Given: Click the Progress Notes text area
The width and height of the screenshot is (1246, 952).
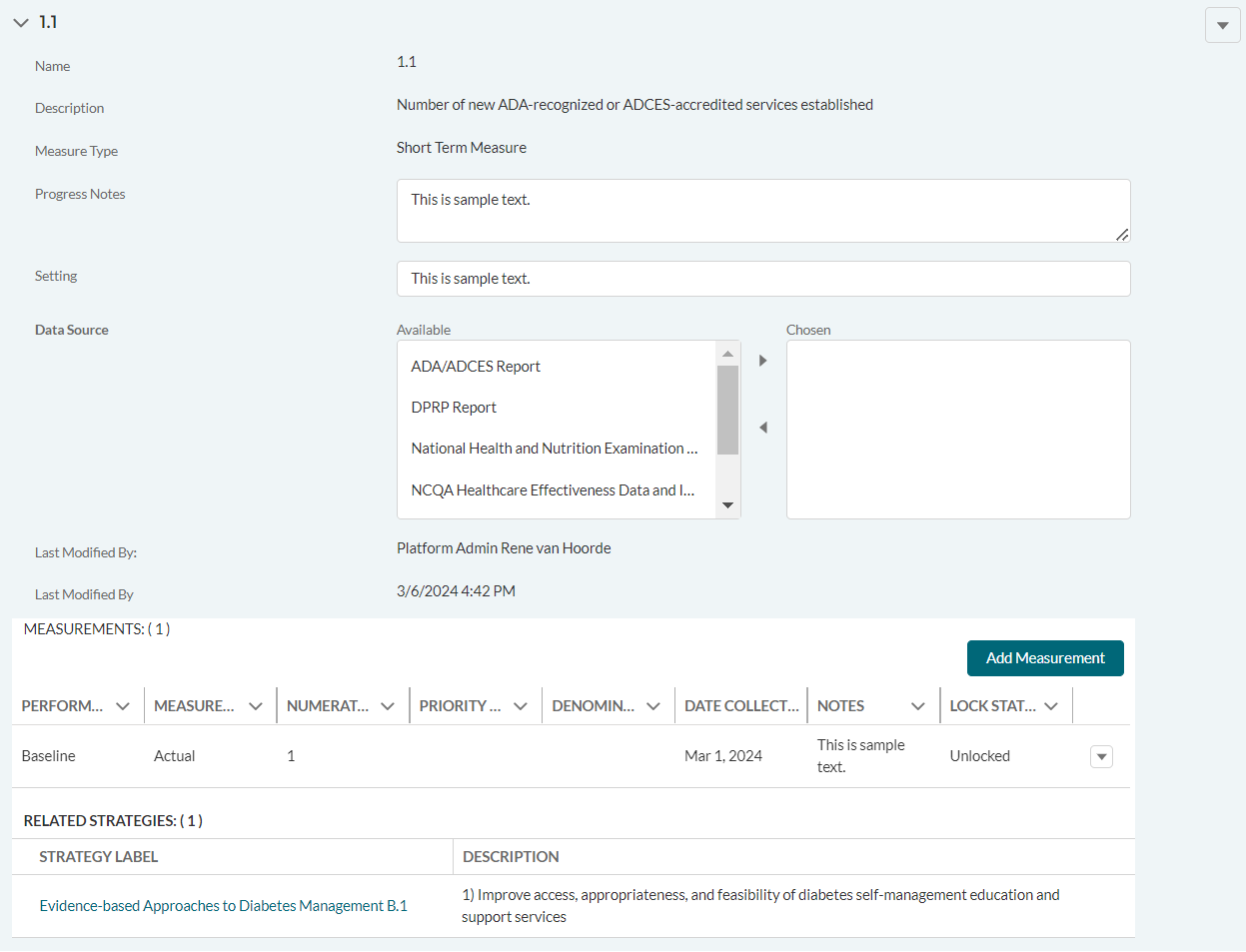Looking at the screenshot, I should [x=763, y=211].
